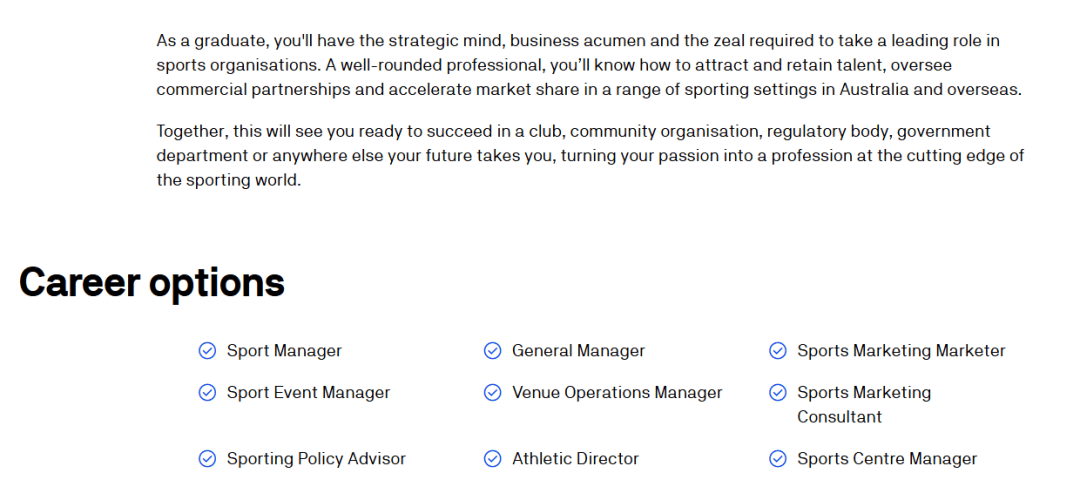
Task: Select the Sport Manager career text
Action: click(284, 351)
